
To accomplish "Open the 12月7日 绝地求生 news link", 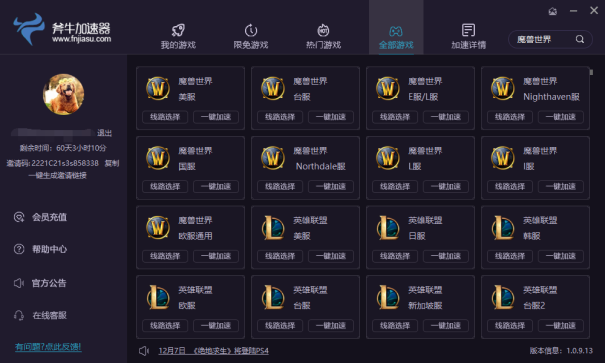I will tap(213, 351).
